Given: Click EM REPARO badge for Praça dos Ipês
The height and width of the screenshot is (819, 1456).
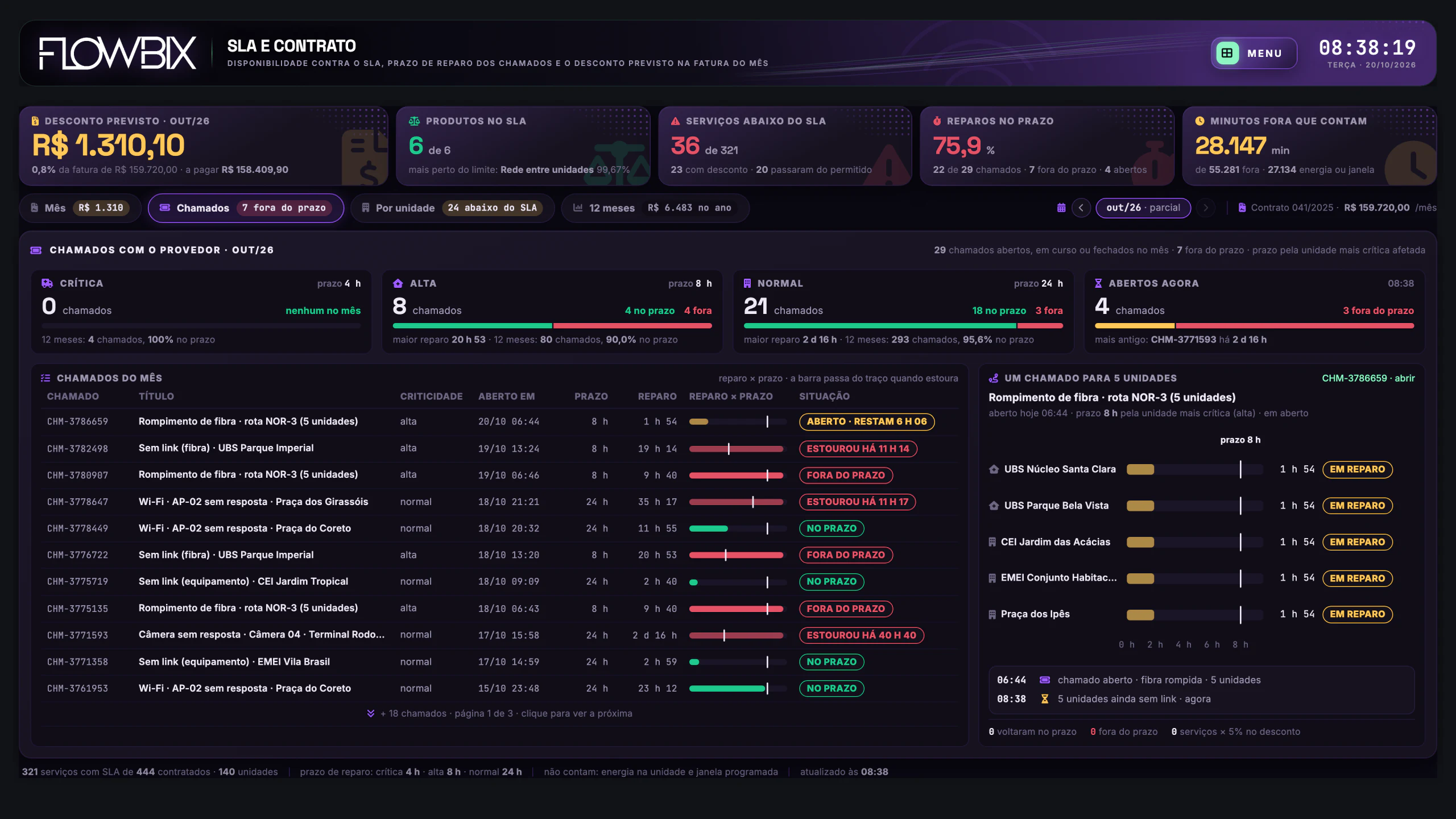Looking at the screenshot, I should [1357, 614].
